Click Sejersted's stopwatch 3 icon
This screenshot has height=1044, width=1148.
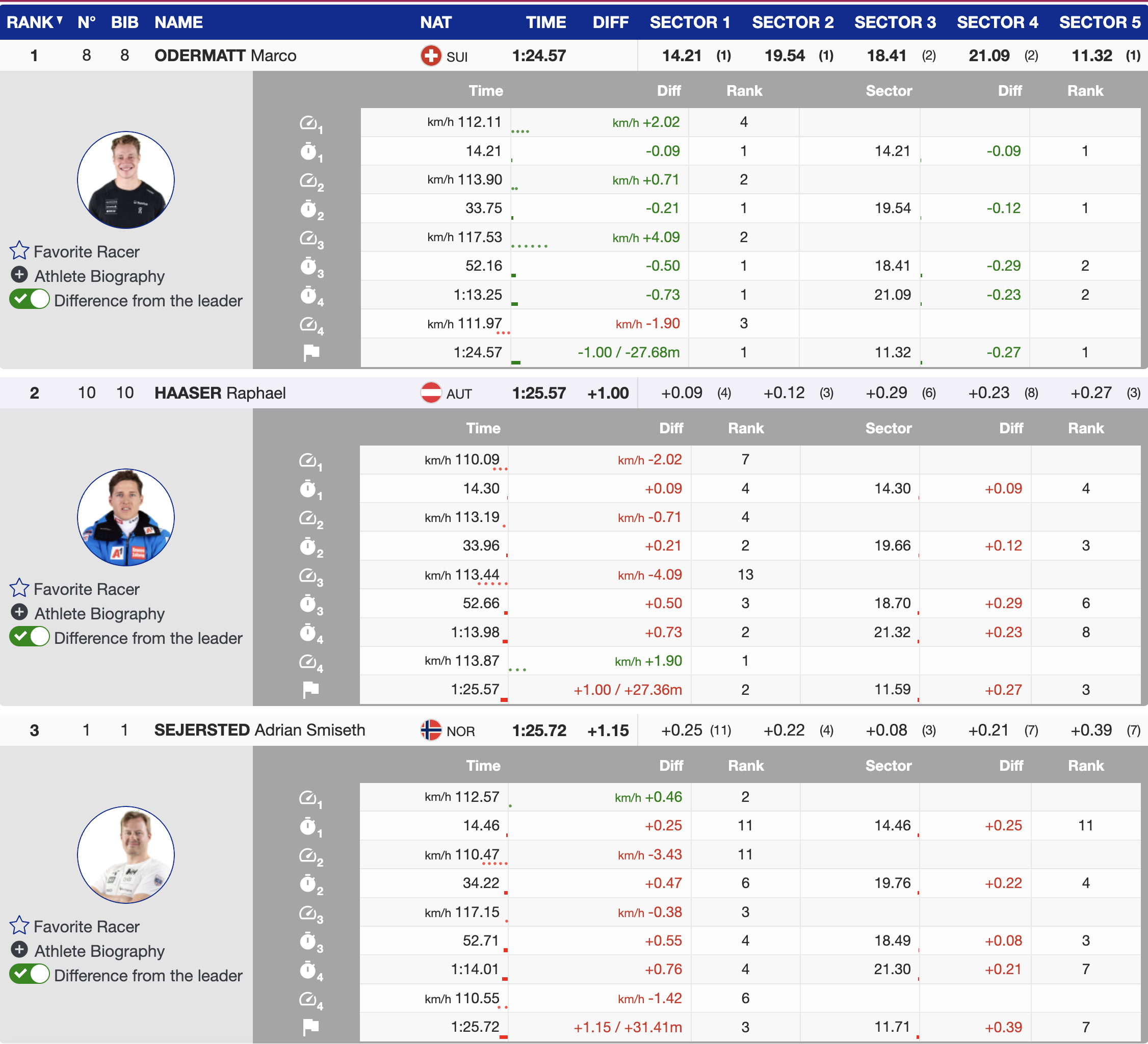click(x=308, y=941)
